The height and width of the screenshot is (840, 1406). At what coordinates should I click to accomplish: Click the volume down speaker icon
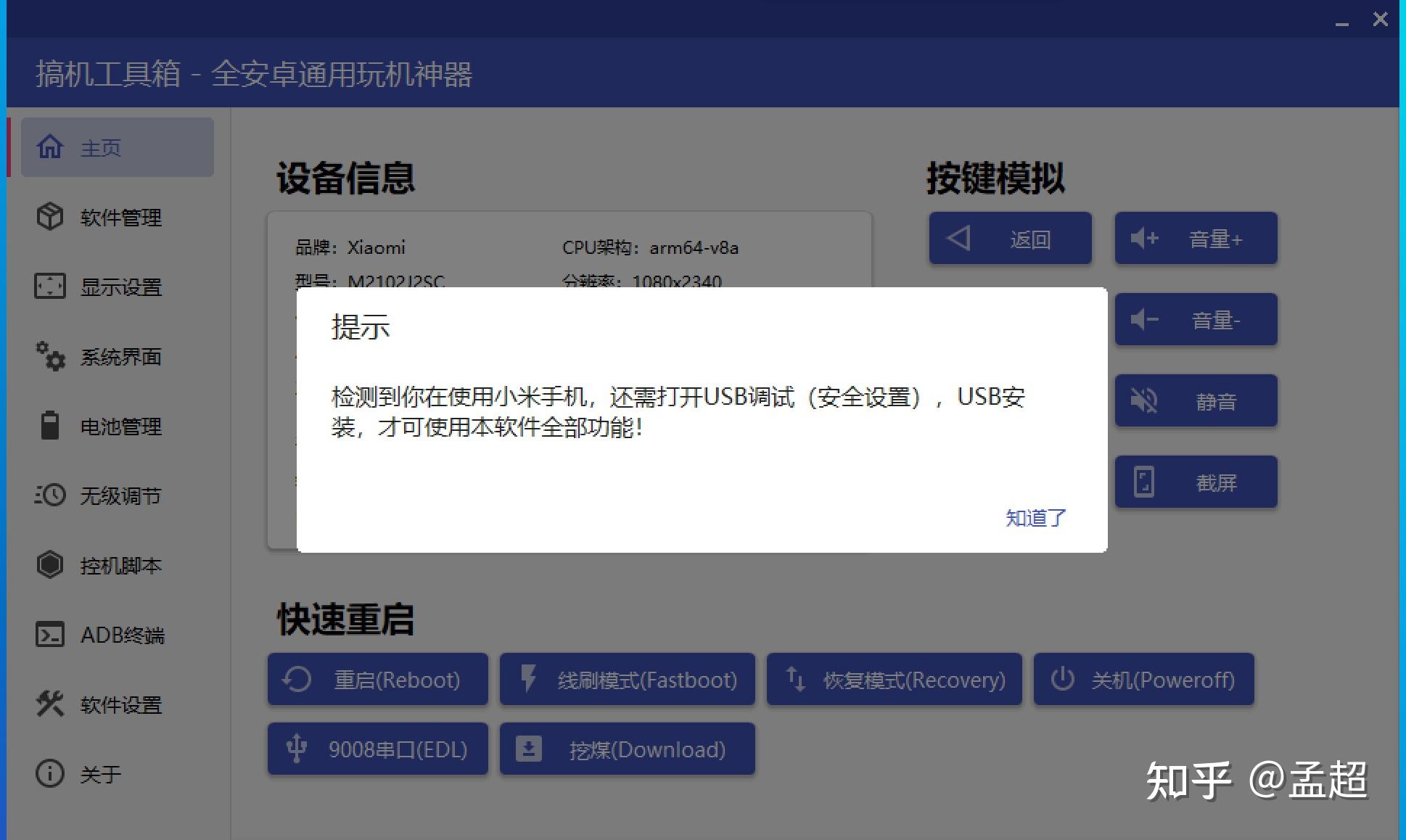1145,319
